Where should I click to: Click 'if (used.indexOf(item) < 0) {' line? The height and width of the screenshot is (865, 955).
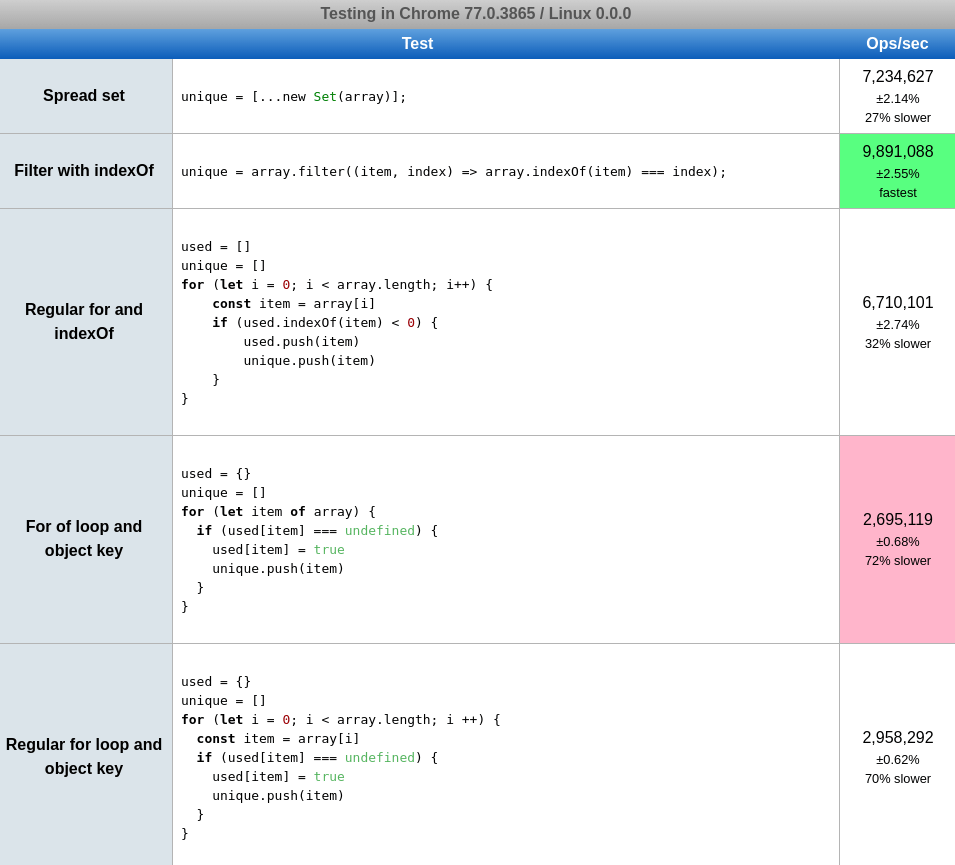tap(325, 323)
